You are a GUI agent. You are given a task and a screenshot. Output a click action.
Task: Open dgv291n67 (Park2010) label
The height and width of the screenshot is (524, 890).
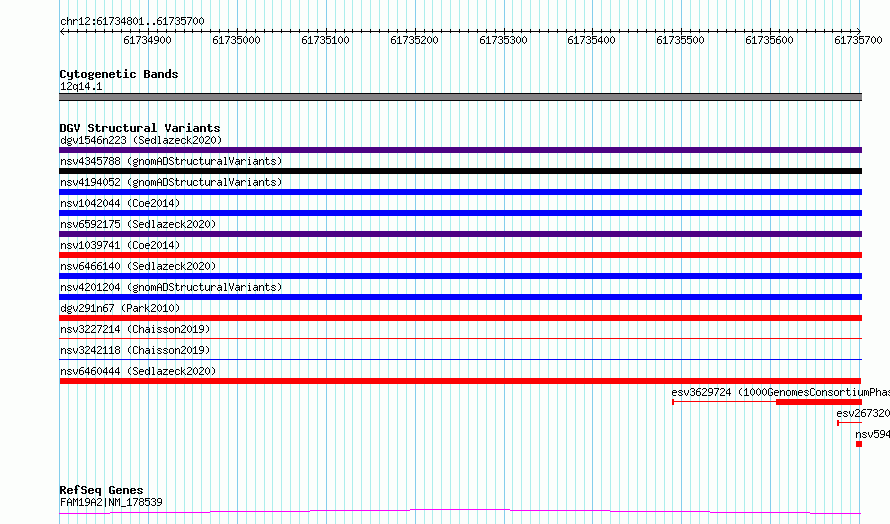pyautogui.click(x=120, y=308)
